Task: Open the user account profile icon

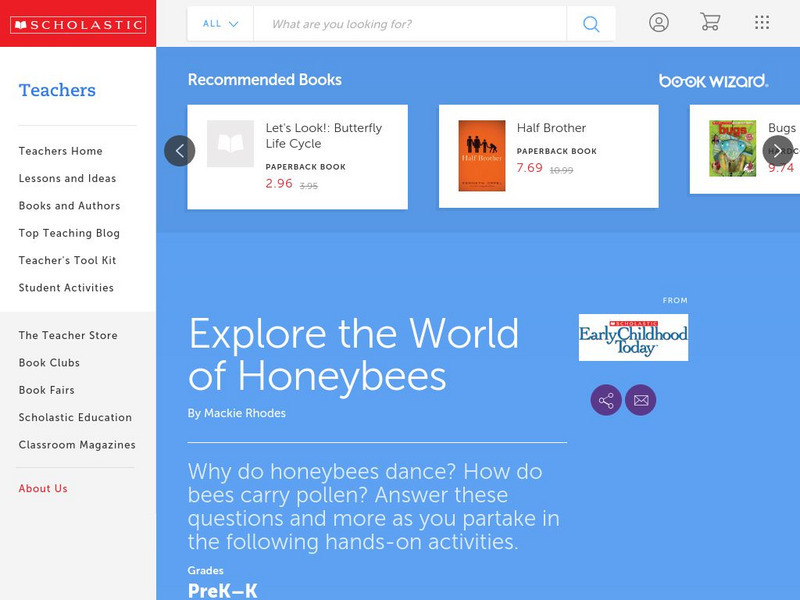Action: [659, 22]
